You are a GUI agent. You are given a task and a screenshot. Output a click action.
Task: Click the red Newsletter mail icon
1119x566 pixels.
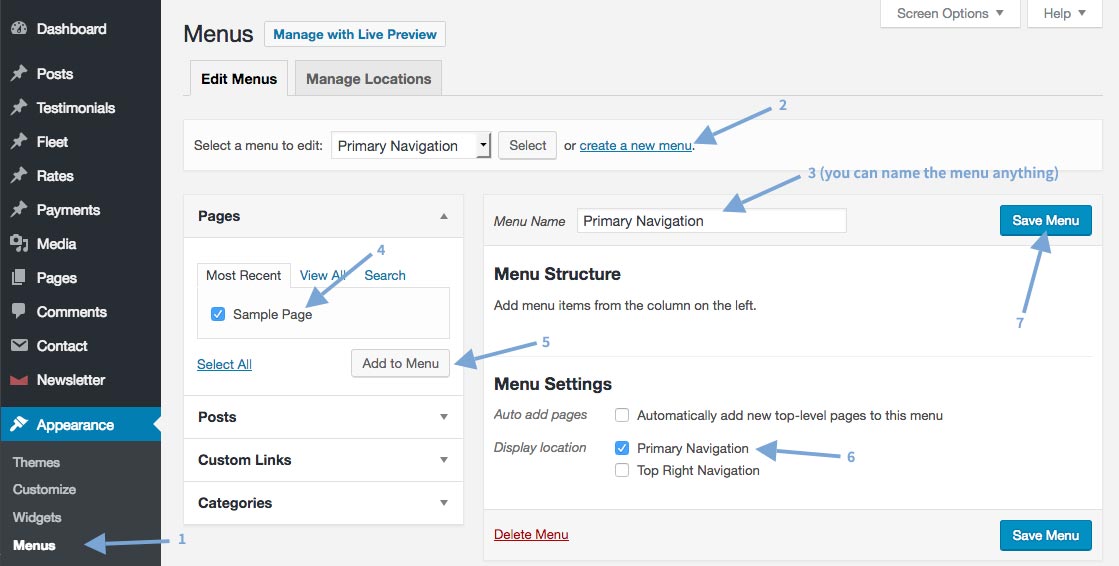coord(19,380)
